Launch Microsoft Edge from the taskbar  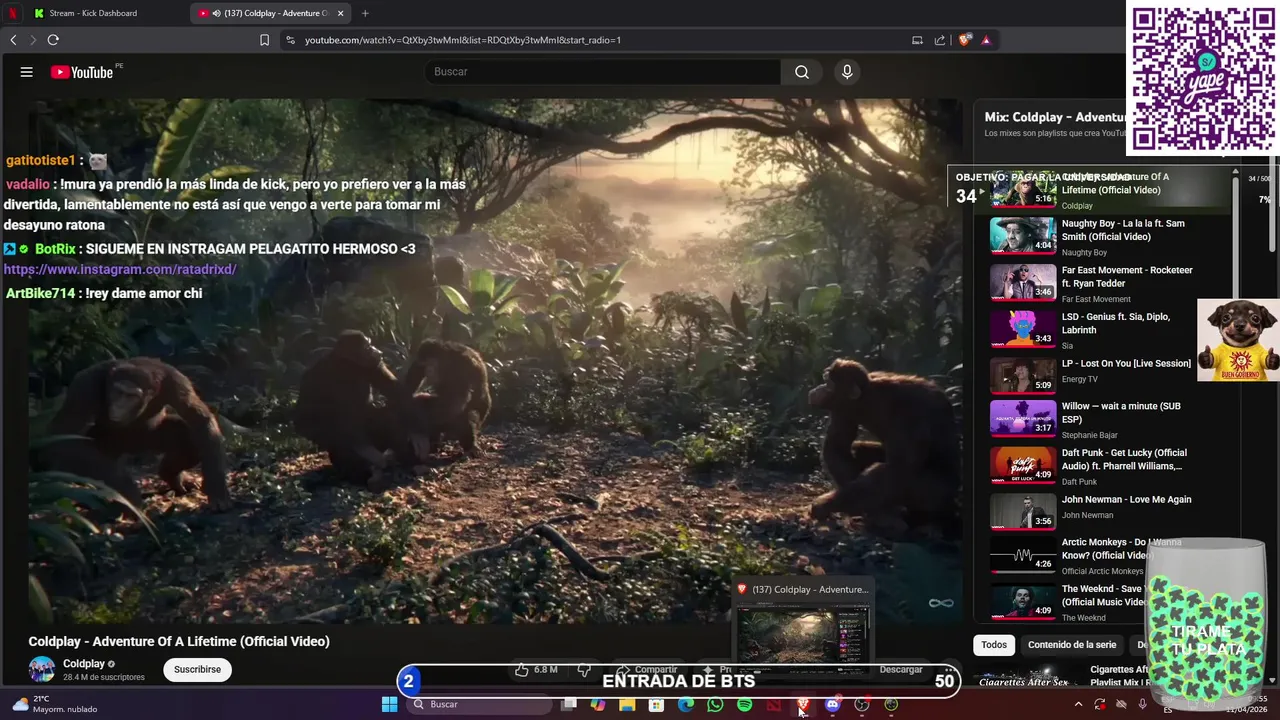click(686, 704)
